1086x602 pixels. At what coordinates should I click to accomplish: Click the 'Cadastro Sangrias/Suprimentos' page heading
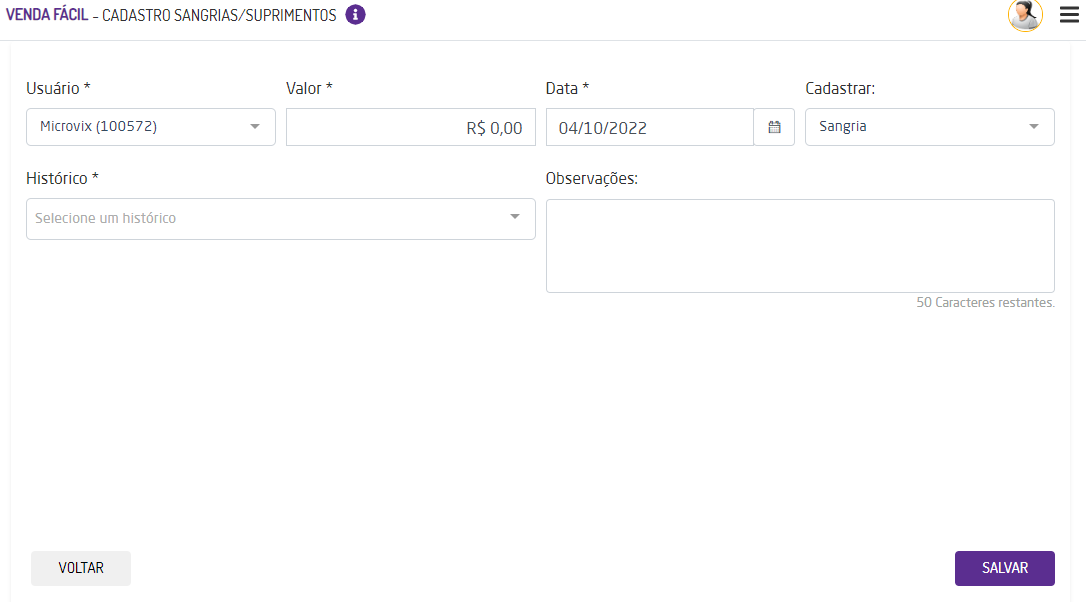pos(219,16)
